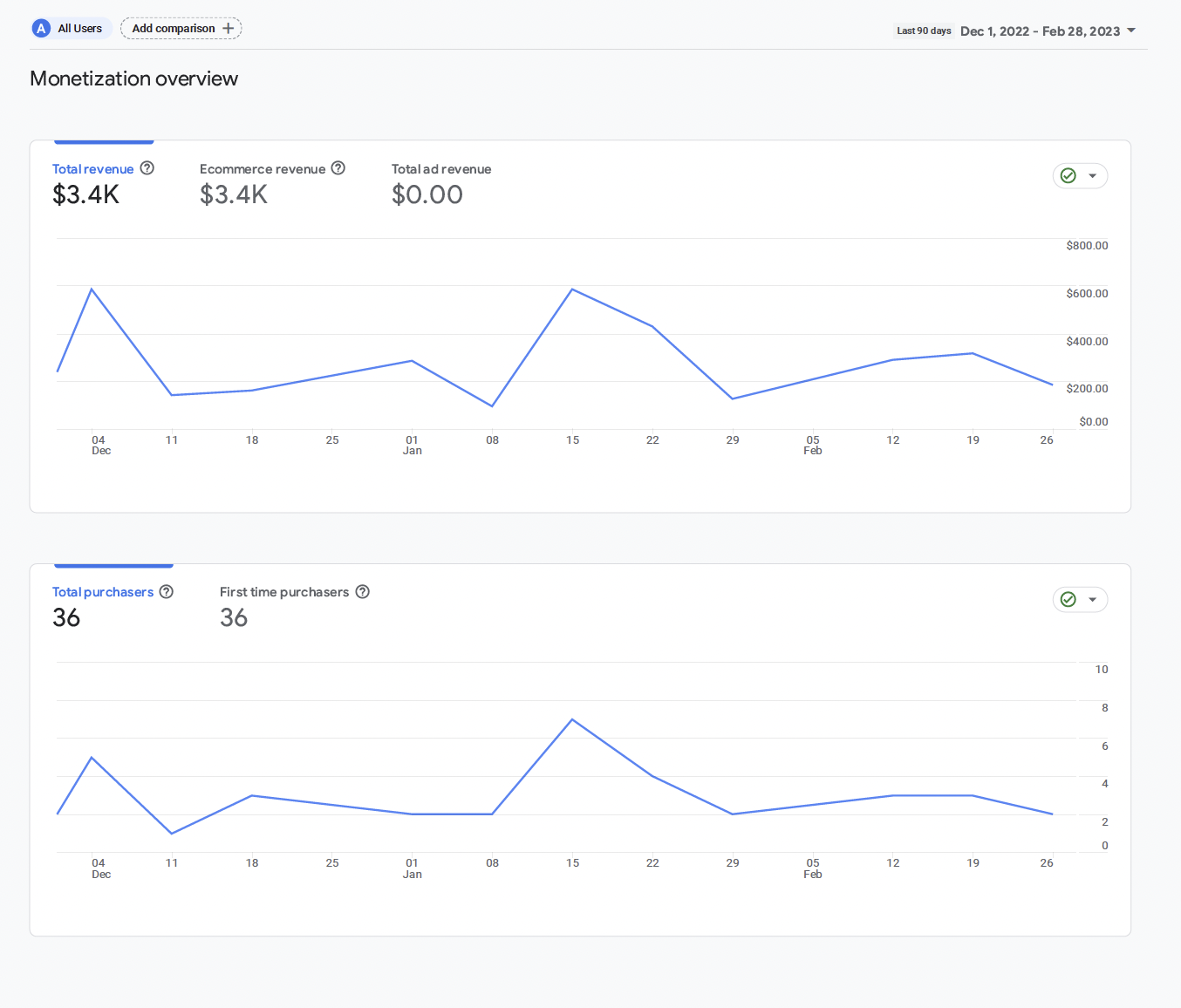Expand the purchasers card status dropdown arrow
The width and height of the screenshot is (1181, 1008).
point(1092,599)
